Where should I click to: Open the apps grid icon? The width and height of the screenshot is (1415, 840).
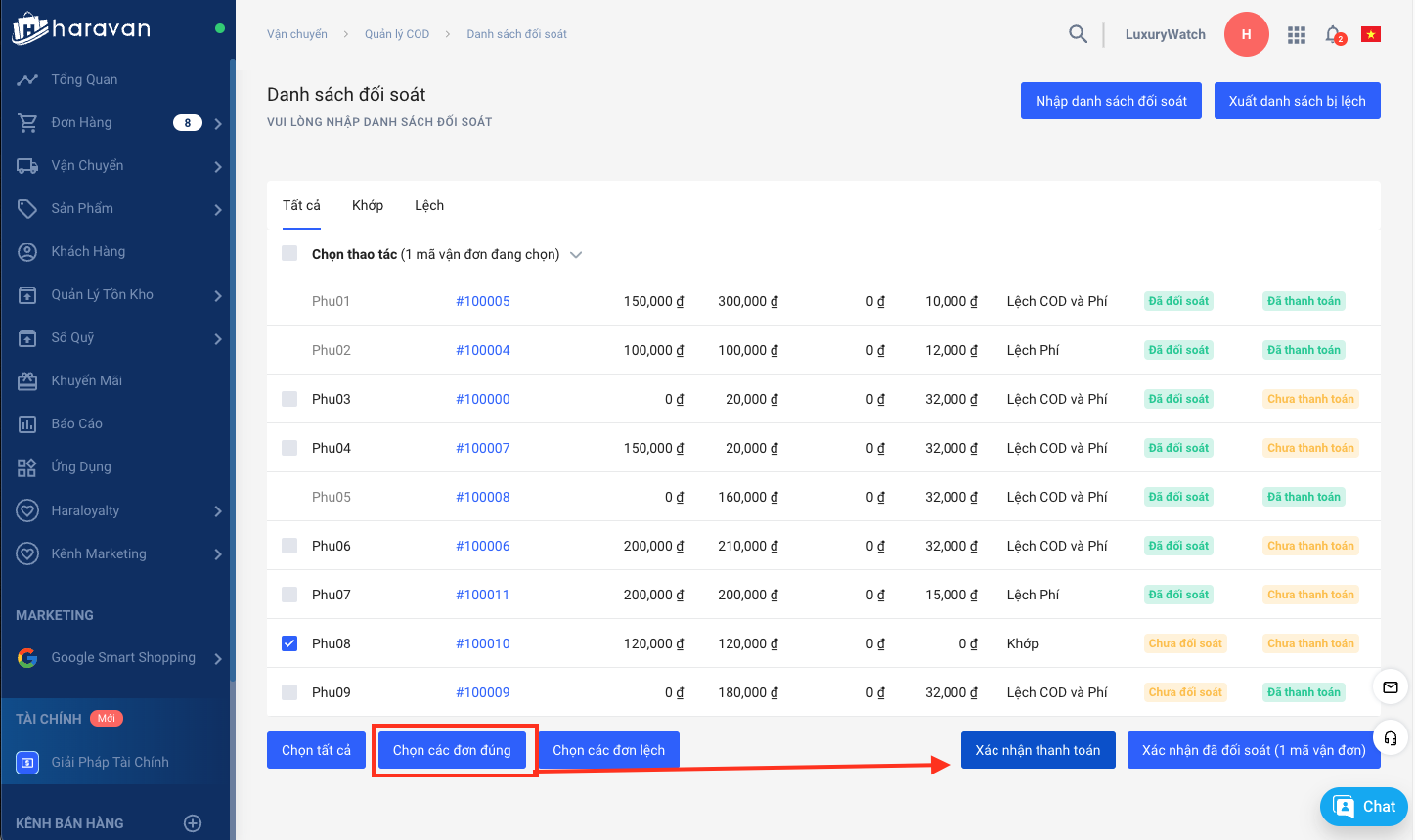click(1297, 35)
